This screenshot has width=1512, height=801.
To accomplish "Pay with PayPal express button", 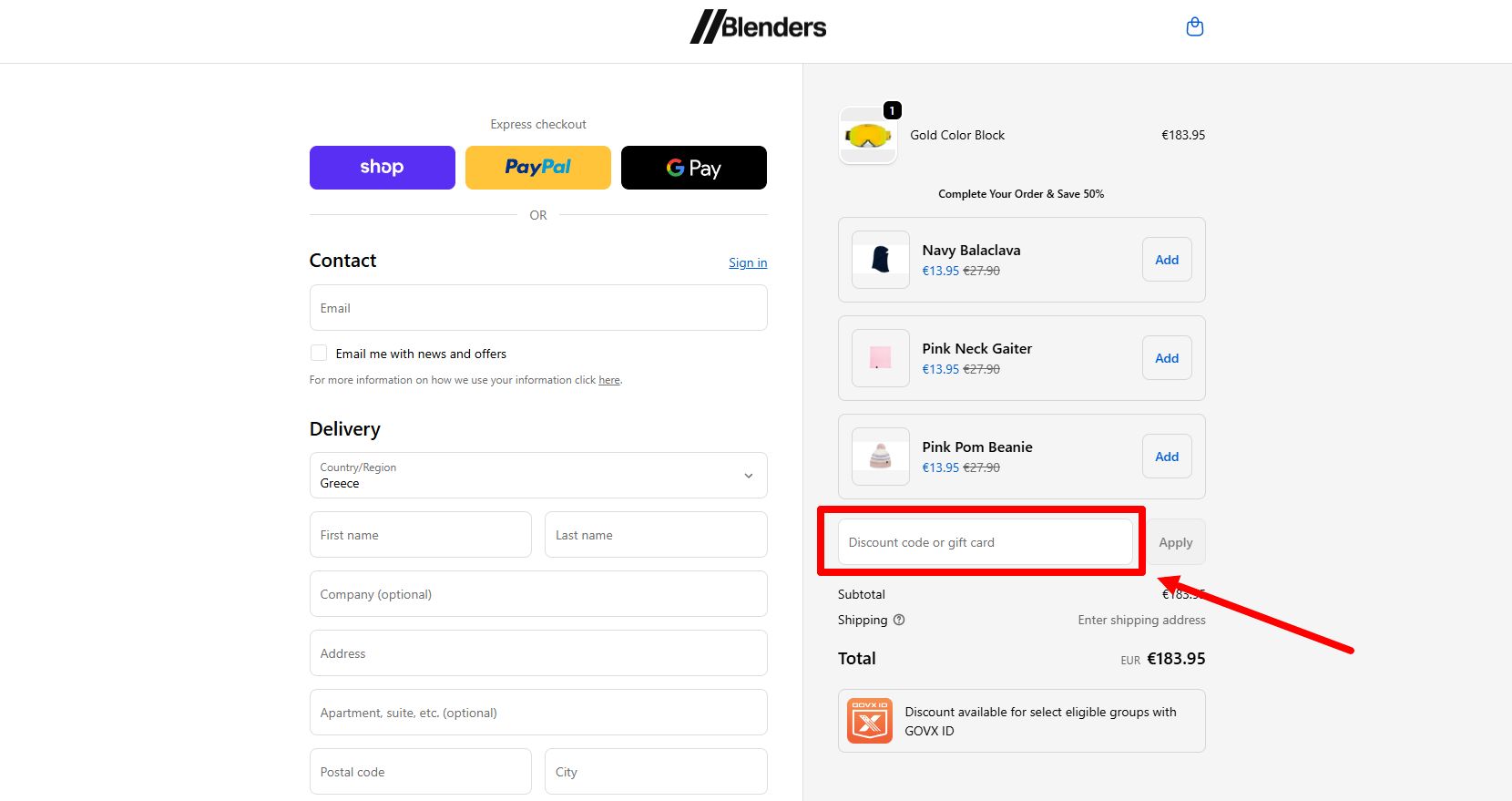I will (538, 168).
